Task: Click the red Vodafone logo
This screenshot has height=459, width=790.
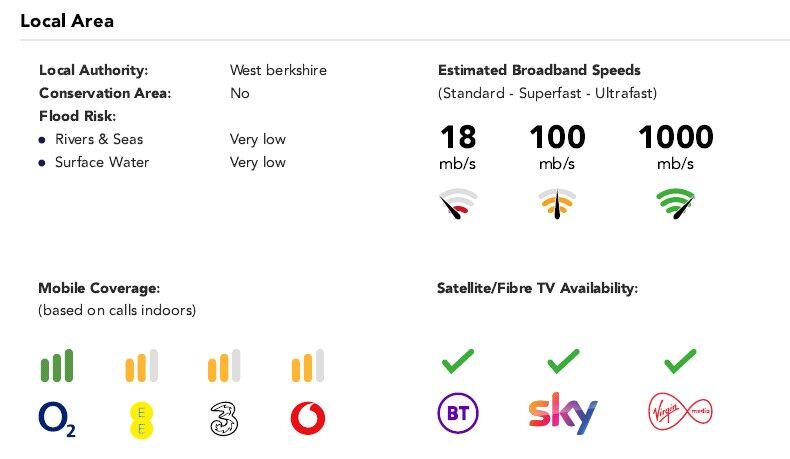Action: coord(307,417)
